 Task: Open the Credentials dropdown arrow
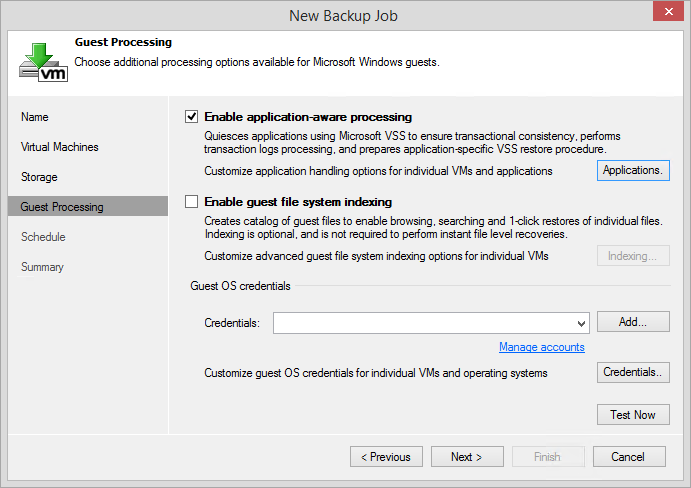pyautogui.click(x=581, y=324)
